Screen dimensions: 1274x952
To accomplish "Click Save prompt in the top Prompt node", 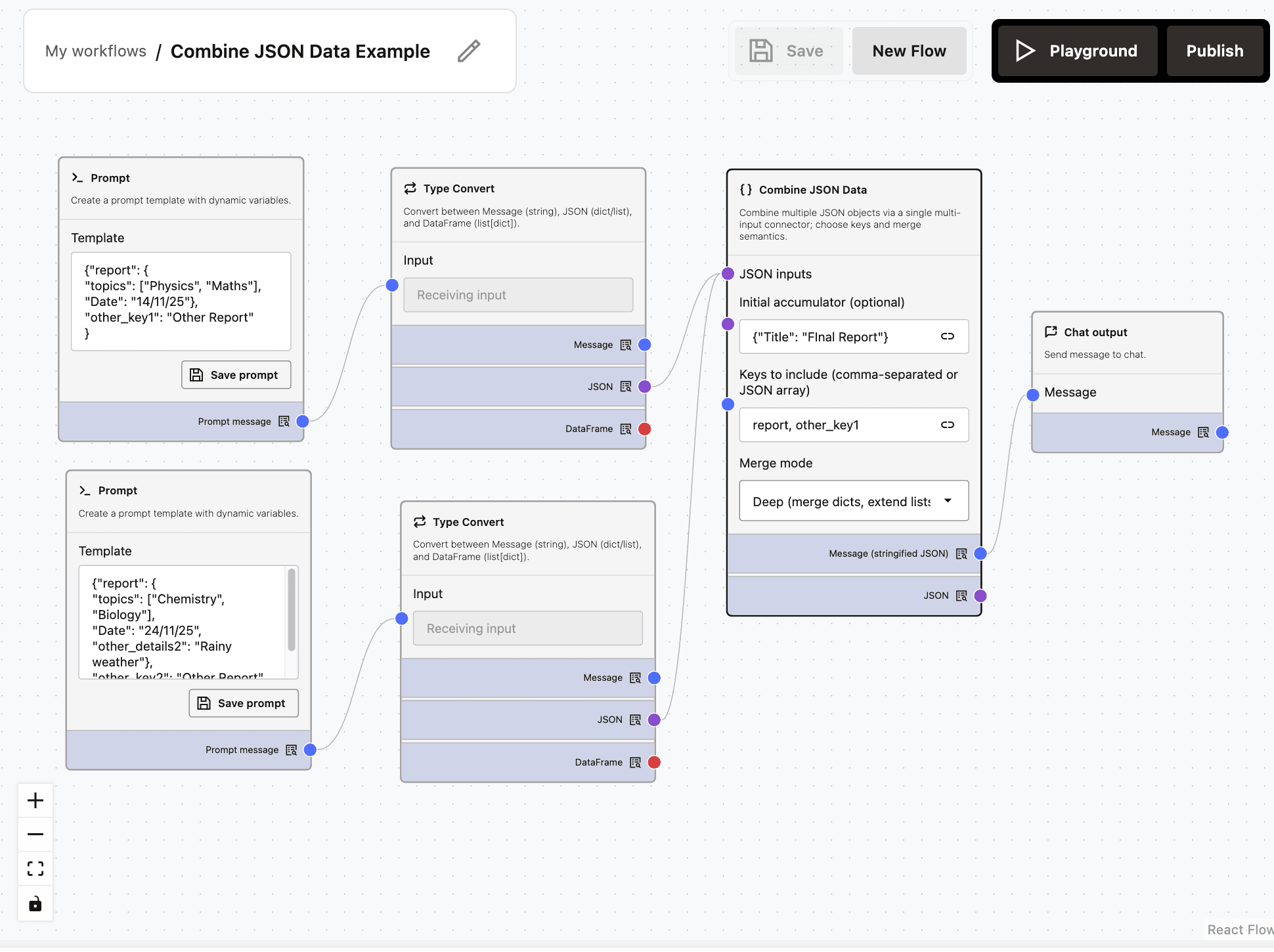I will point(236,375).
